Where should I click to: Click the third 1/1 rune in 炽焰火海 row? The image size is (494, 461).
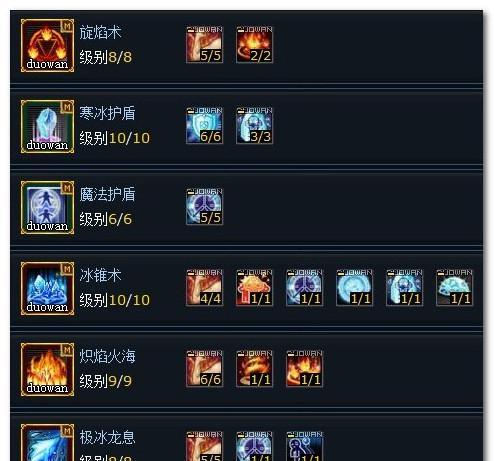pyautogui.click(x=305, y=369)
